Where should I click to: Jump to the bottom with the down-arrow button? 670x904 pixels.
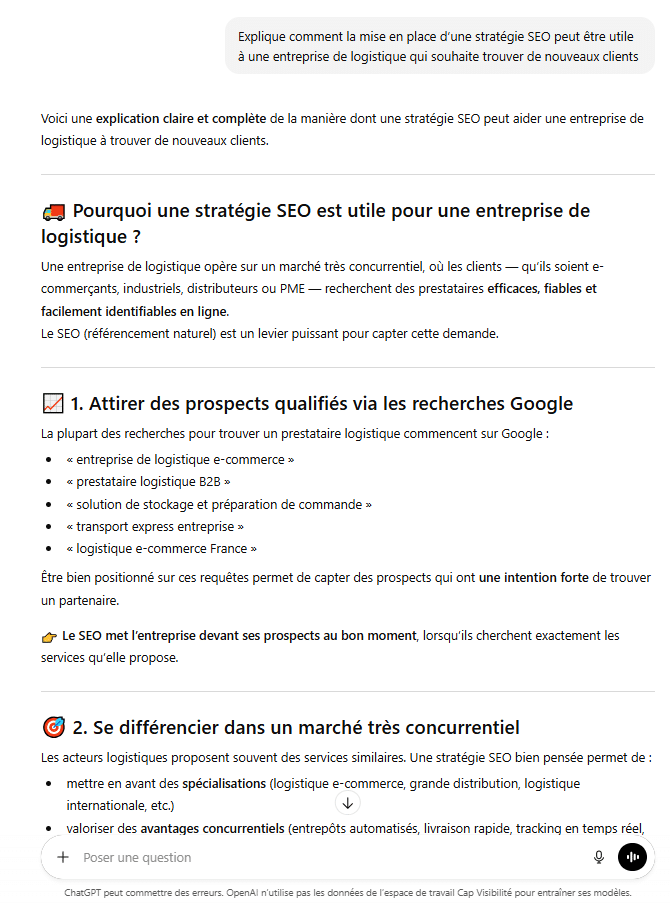point(348,803)
